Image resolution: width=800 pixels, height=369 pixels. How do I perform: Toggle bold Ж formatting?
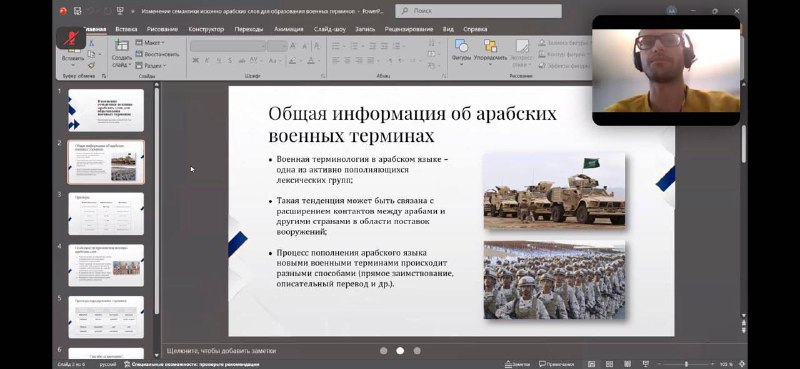[195, 61]
